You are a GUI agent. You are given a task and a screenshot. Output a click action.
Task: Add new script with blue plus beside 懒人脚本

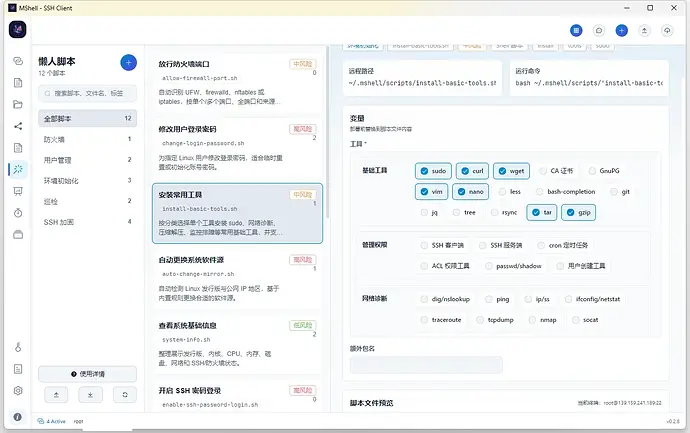(x=128, y=63)
